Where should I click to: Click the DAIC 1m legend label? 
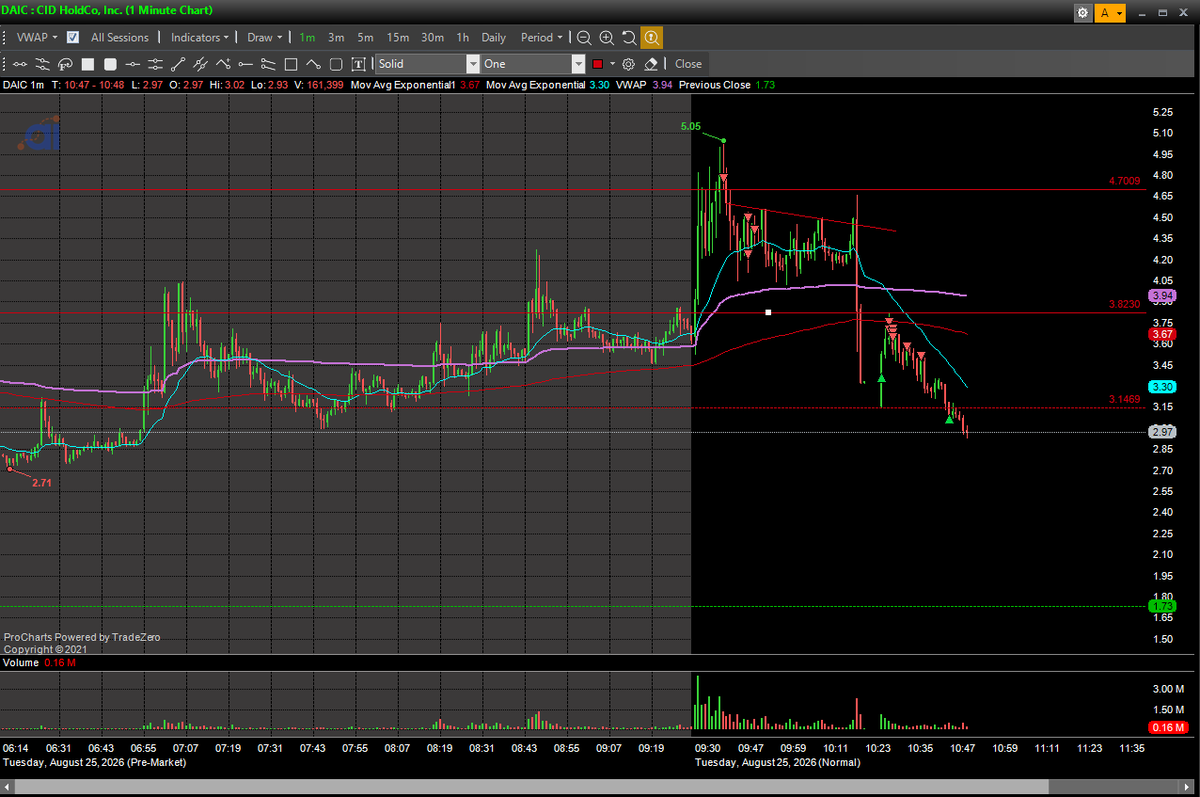click(23, 85)
